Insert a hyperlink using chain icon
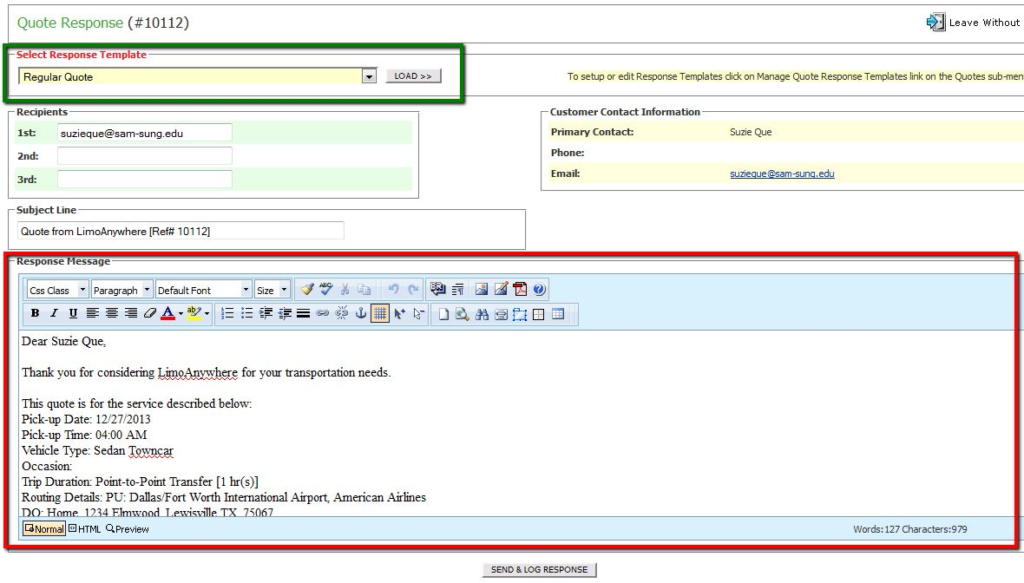 [322, 314]
